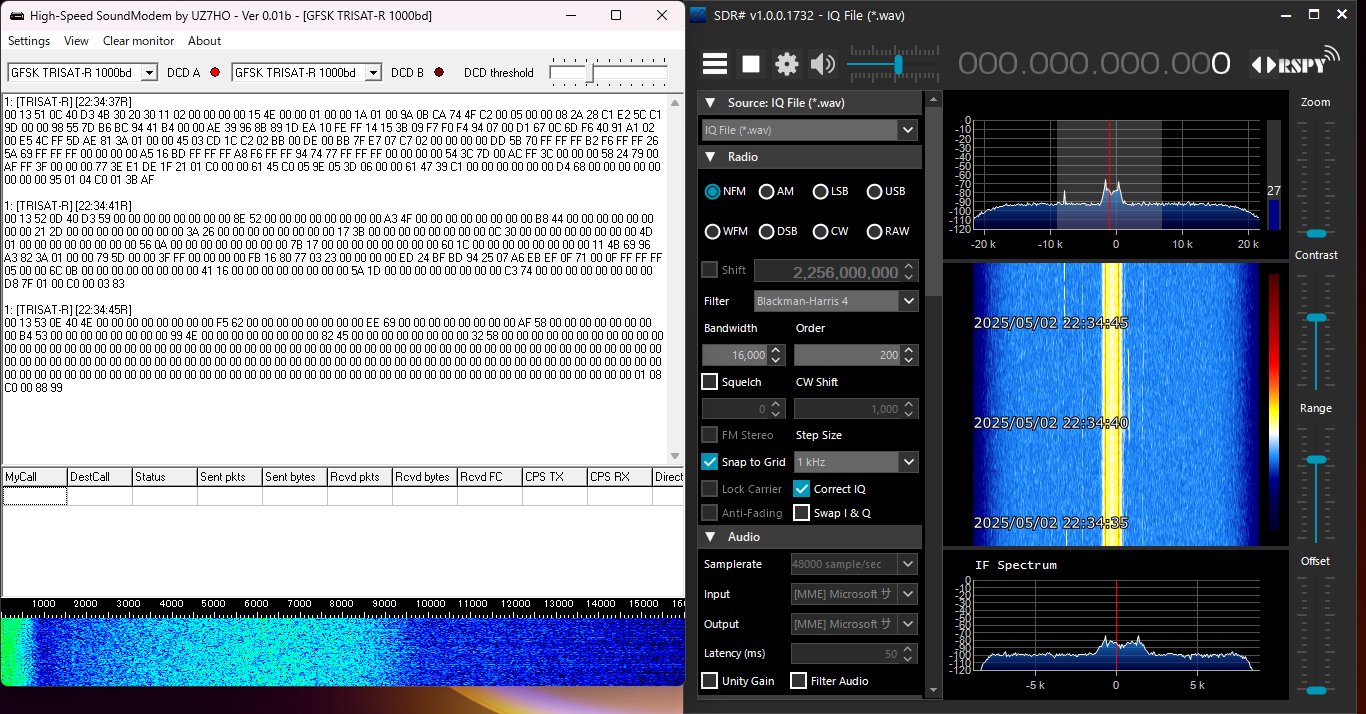1366x714 pixels.
Task: Click the Zoom slider in SDR#
Action: coord(1316,180)
